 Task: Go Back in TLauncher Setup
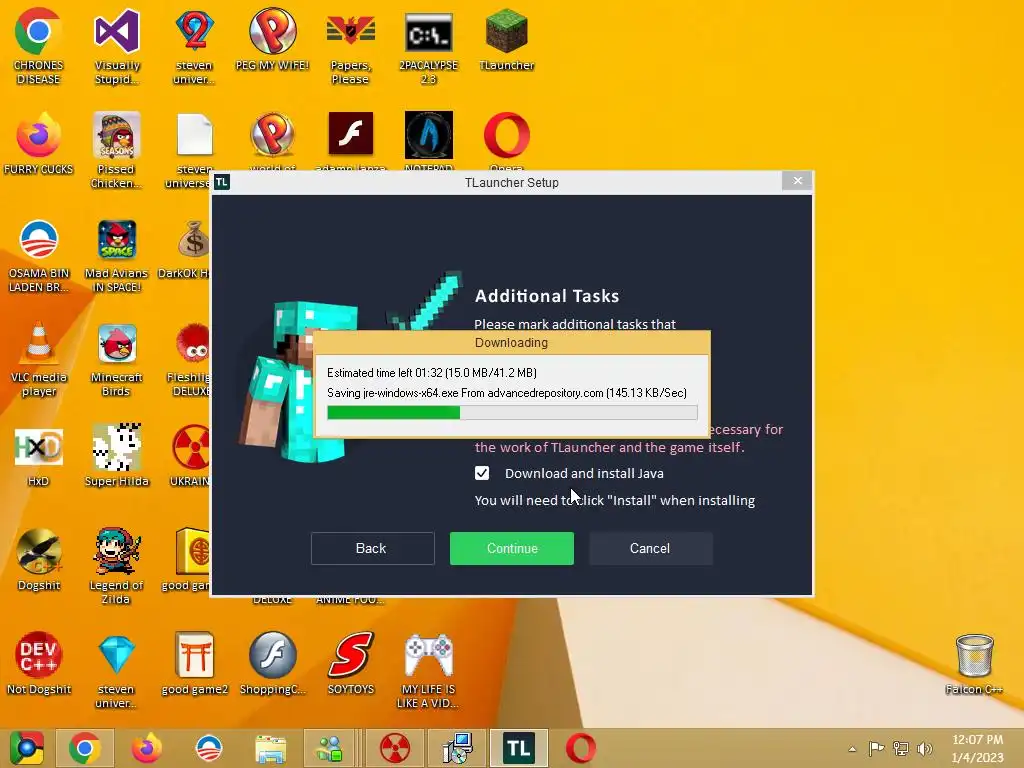click(x=372, y=548)
